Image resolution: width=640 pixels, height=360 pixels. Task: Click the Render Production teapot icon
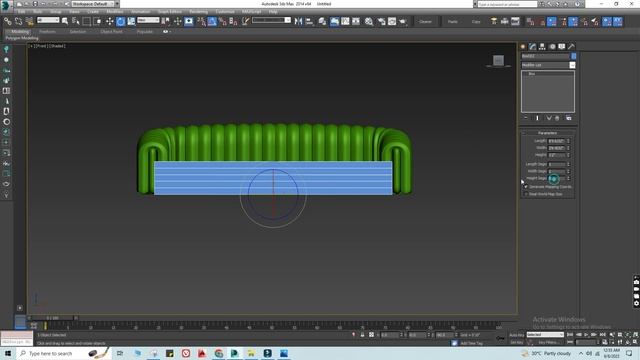[x=403, y=21]
